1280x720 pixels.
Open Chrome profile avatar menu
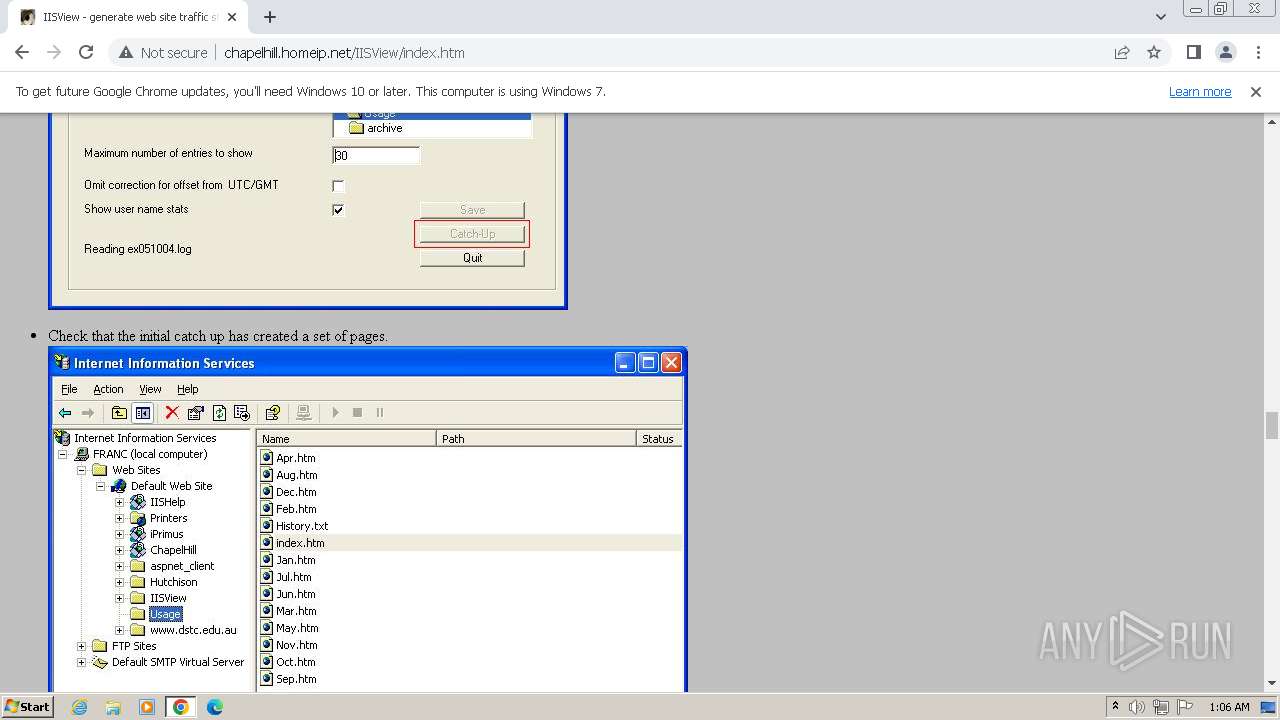coord(1226,52)
